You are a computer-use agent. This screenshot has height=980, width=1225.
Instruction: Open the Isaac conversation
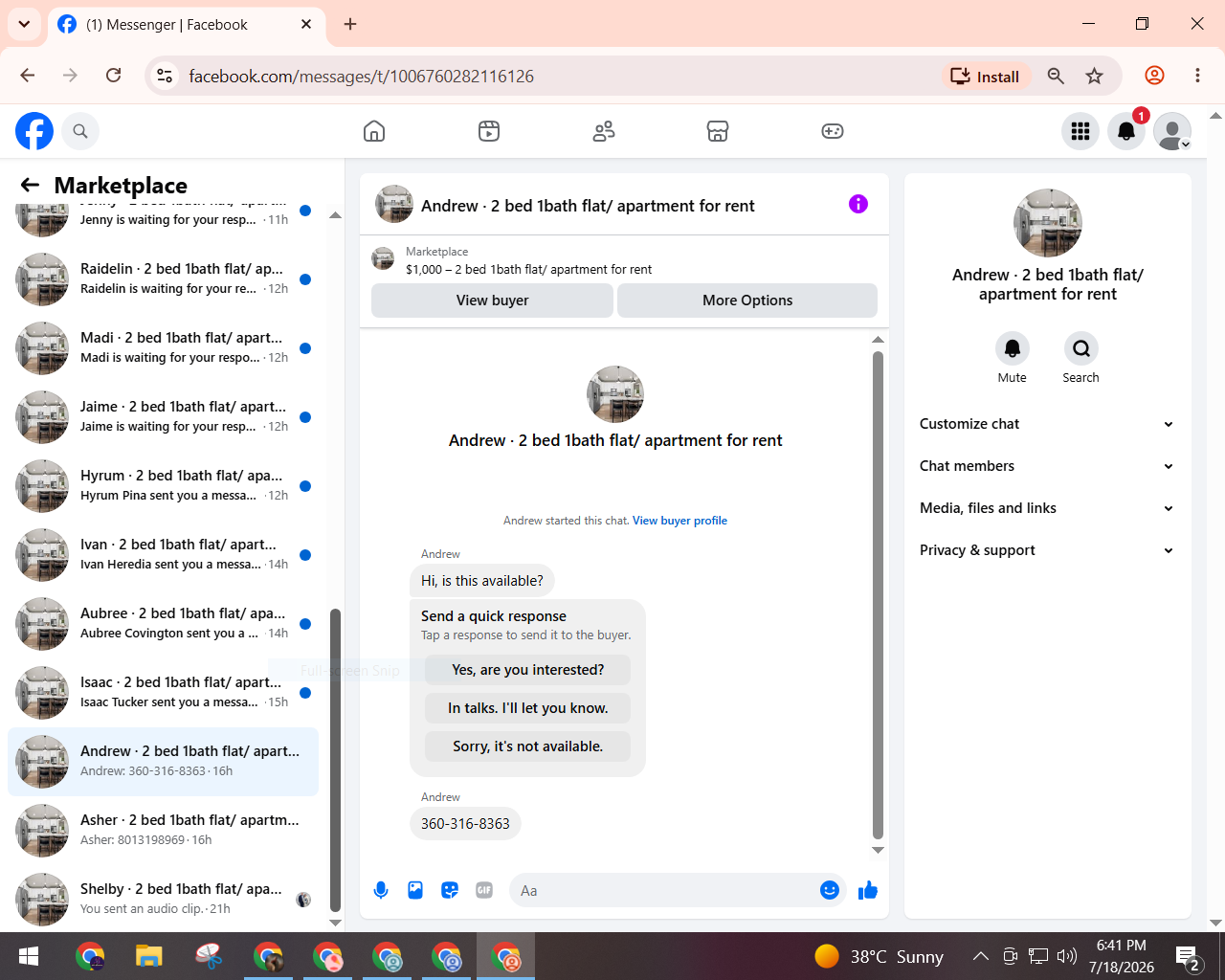163,692
